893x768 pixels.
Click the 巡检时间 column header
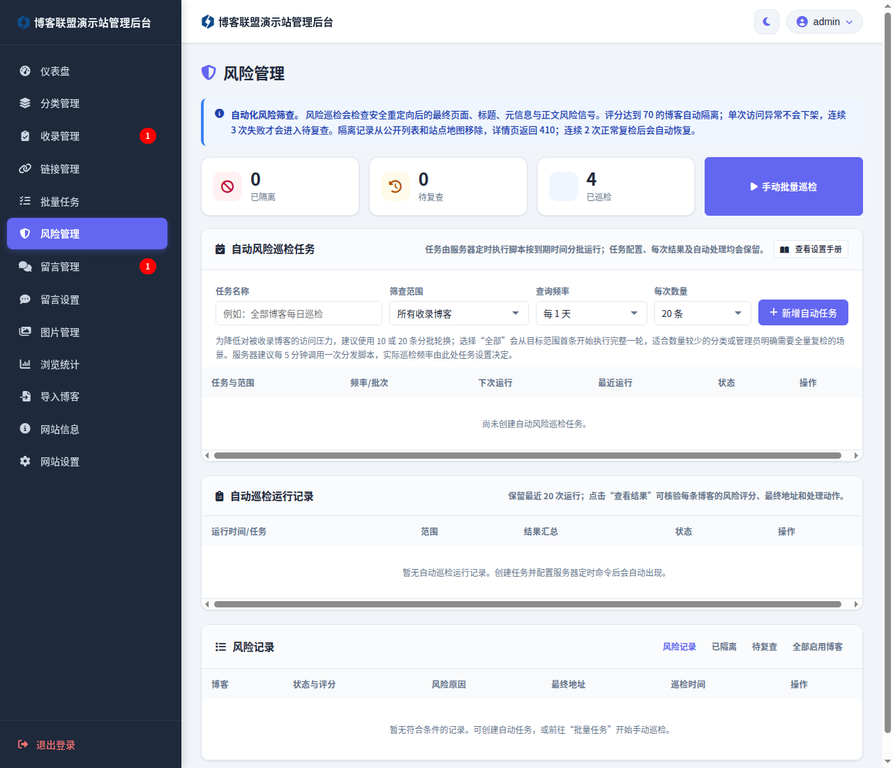point(687,684)
